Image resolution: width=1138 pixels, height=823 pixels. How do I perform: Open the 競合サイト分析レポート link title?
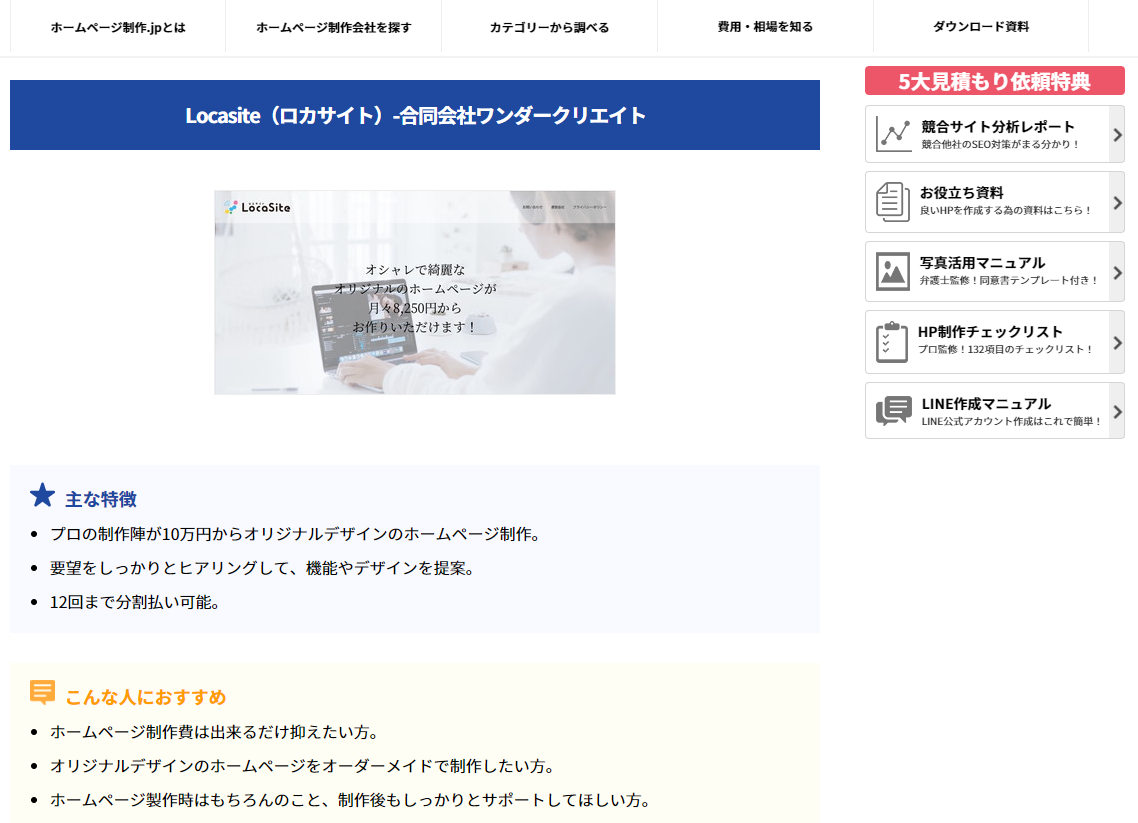tap(998, 126)
